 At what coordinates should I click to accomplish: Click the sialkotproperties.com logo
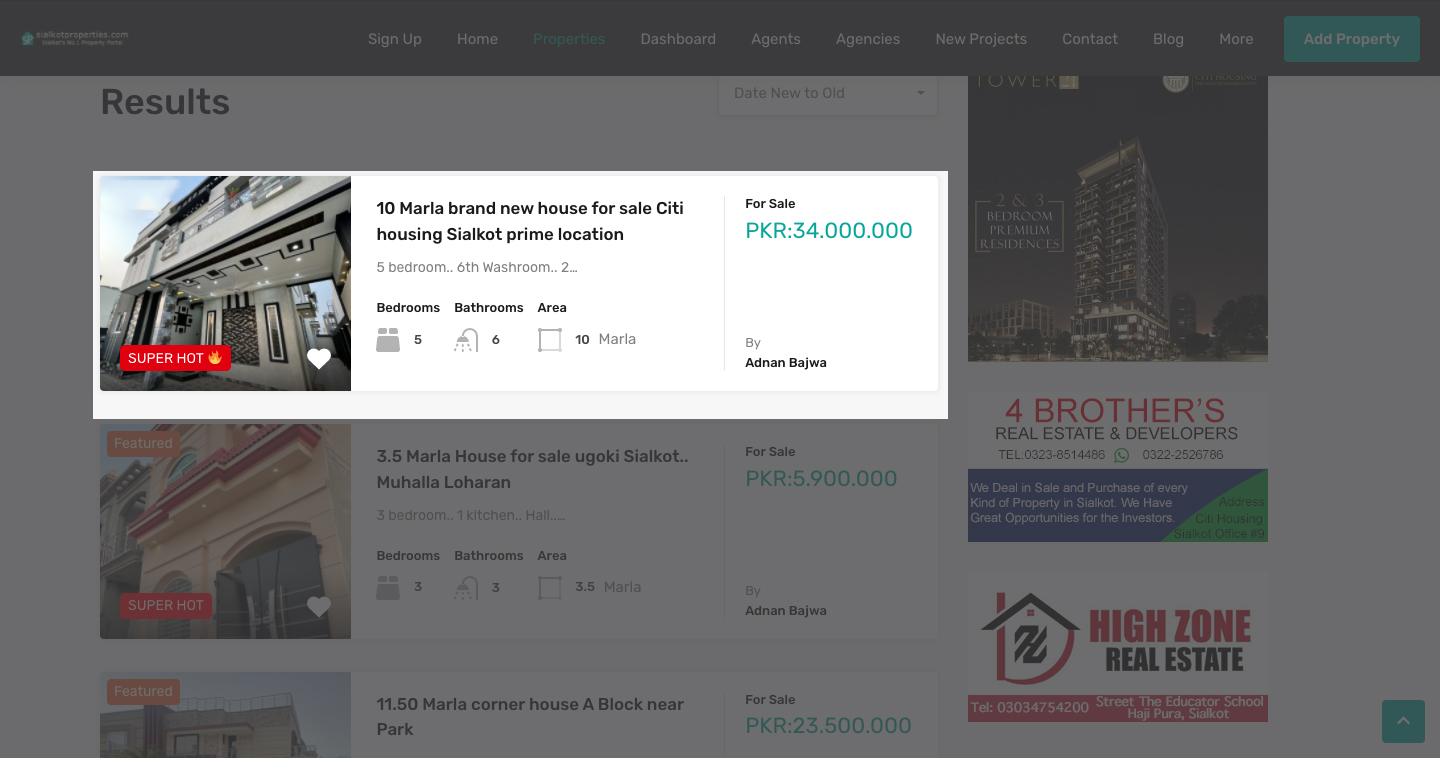[75, 38]
